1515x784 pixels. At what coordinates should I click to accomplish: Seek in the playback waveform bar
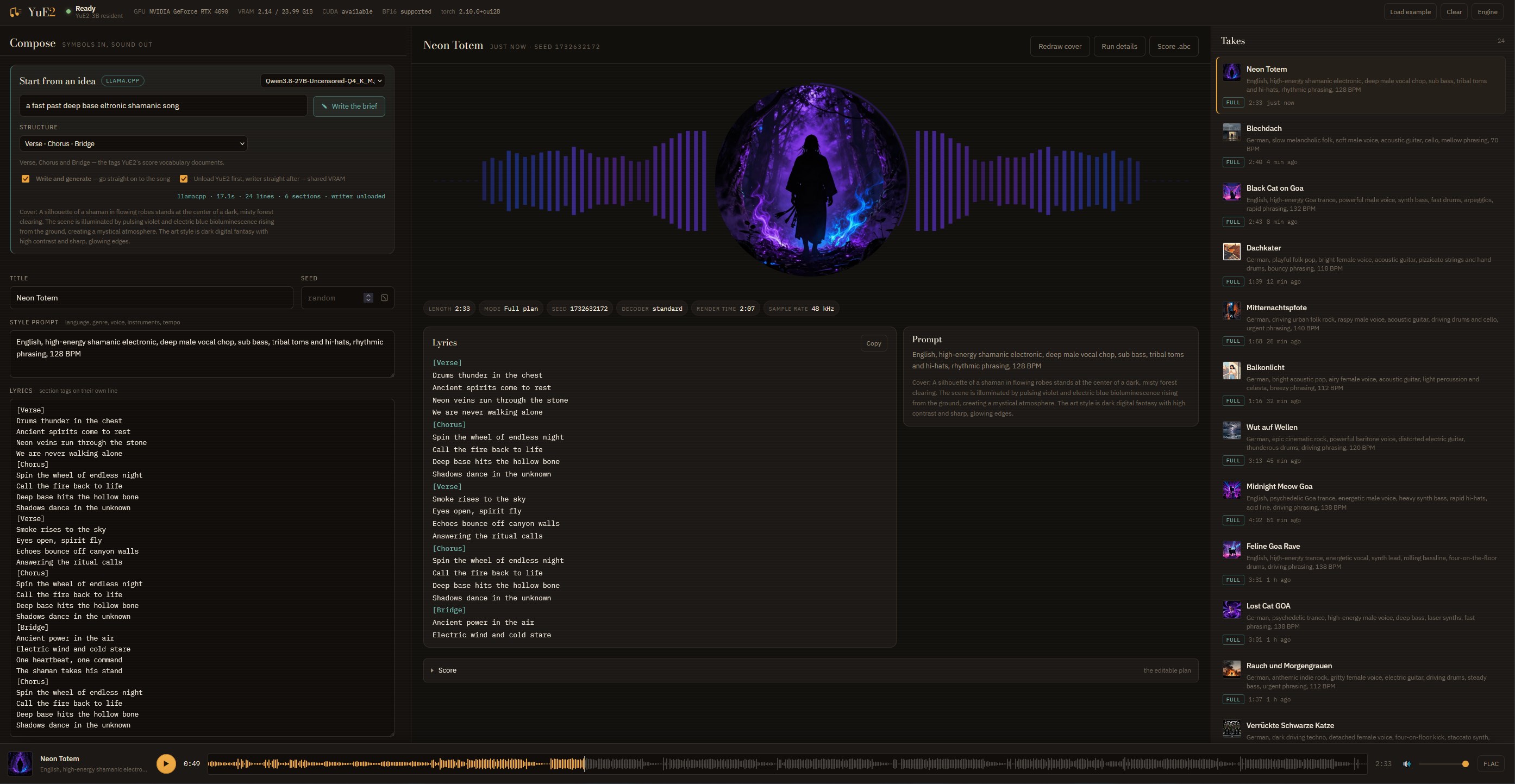[786, 764]
